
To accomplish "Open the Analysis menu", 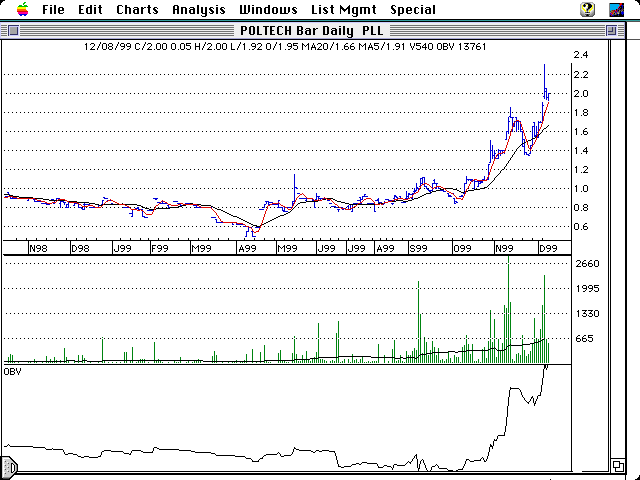I will (x=199, y=10).
